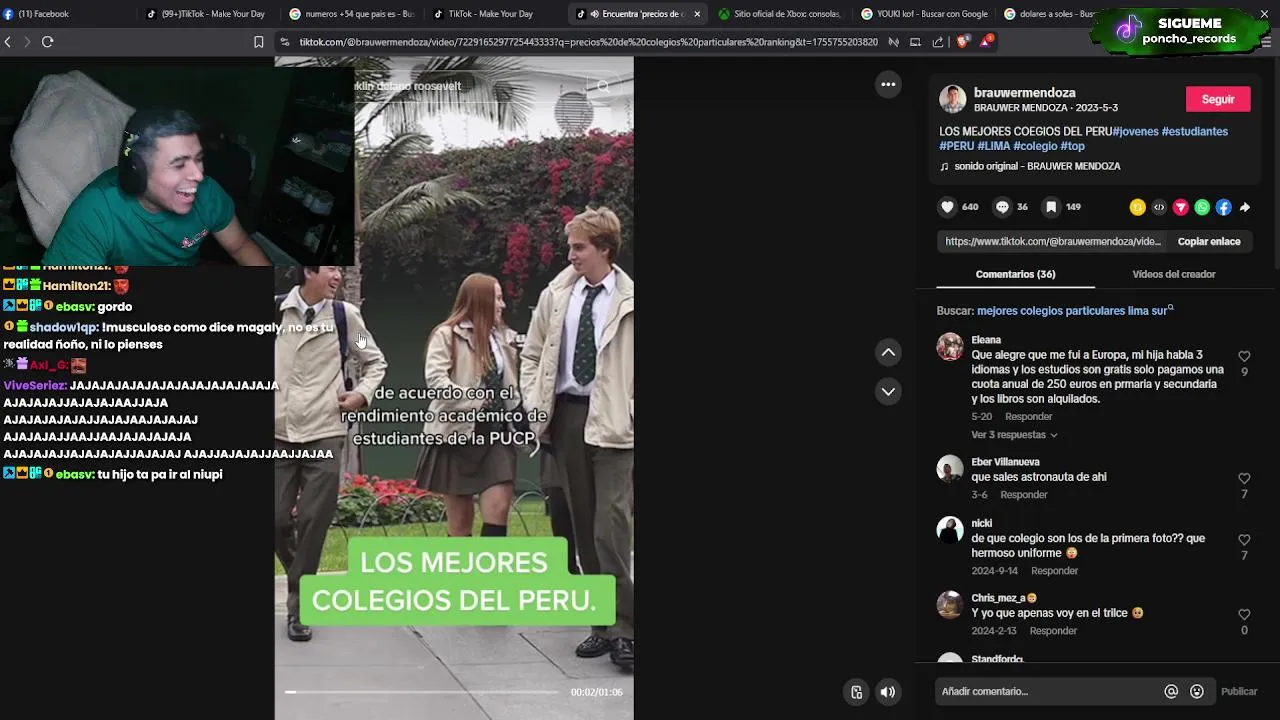Reply to Eber Villanueva's comment
This screenshot has width=1280, height=720.
tap(1024, 495)
